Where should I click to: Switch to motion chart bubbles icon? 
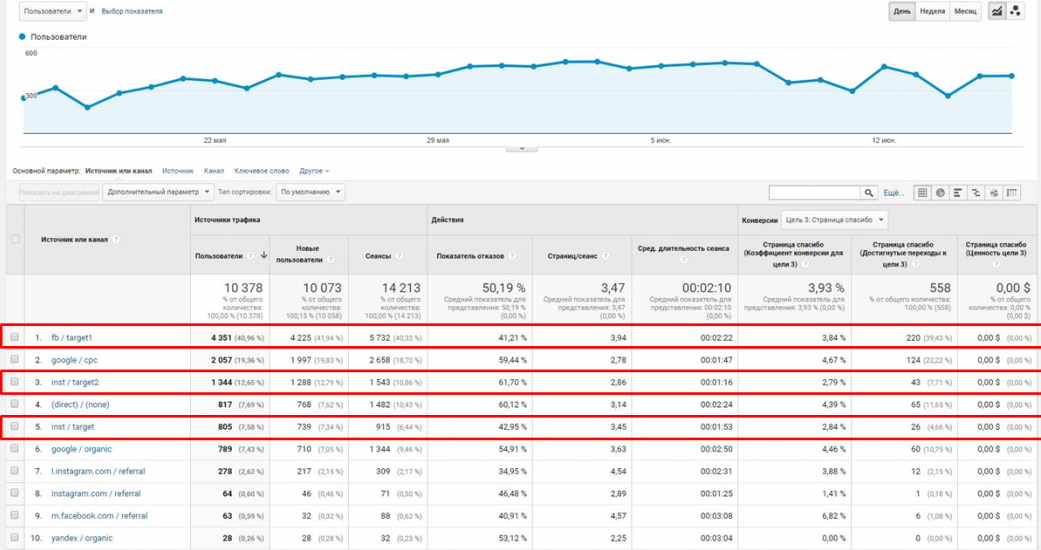(x=1015, y=11)
